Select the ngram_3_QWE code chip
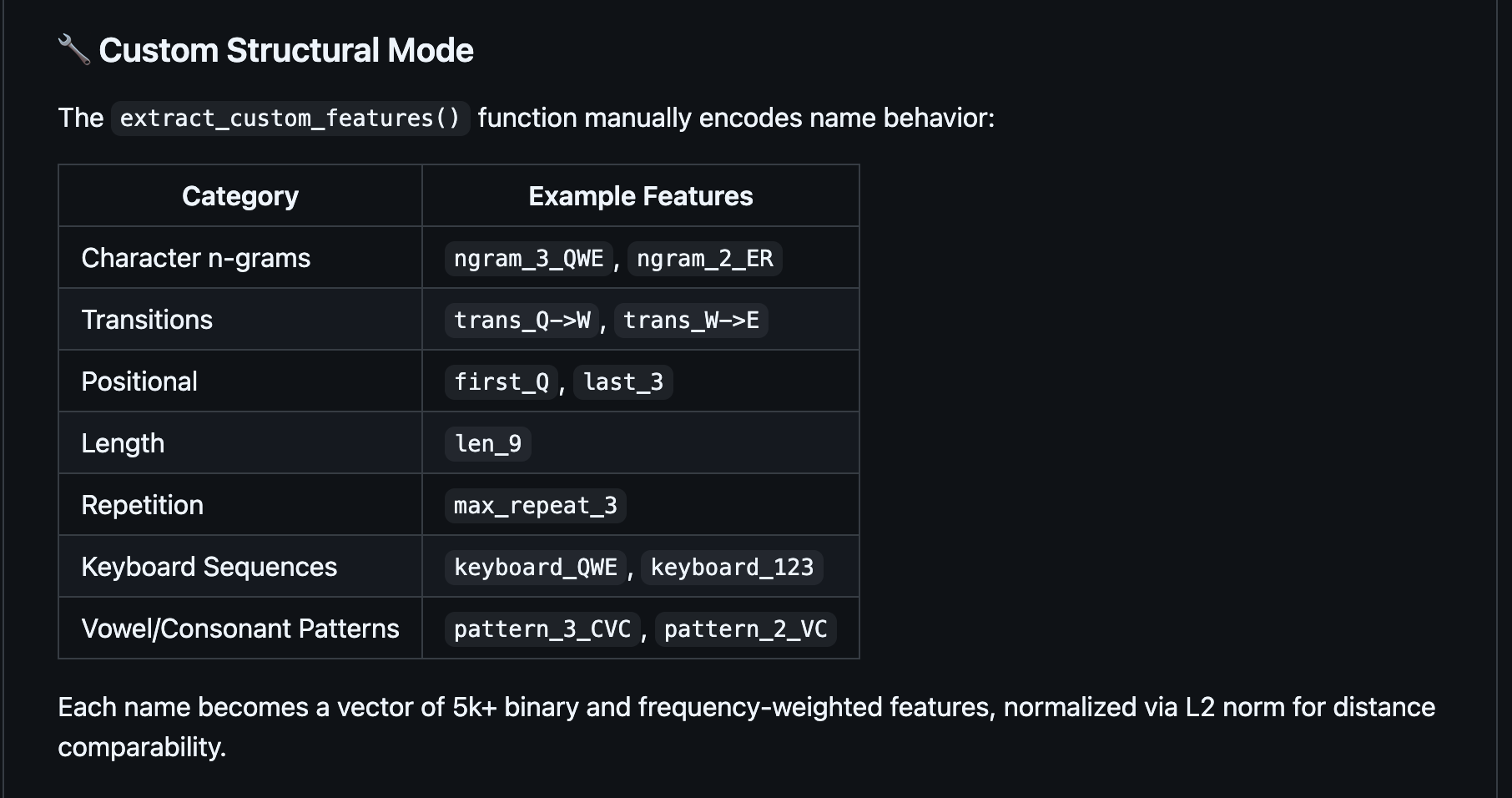The height and width of the screenshot is (798, 1512). pos(528,259)
